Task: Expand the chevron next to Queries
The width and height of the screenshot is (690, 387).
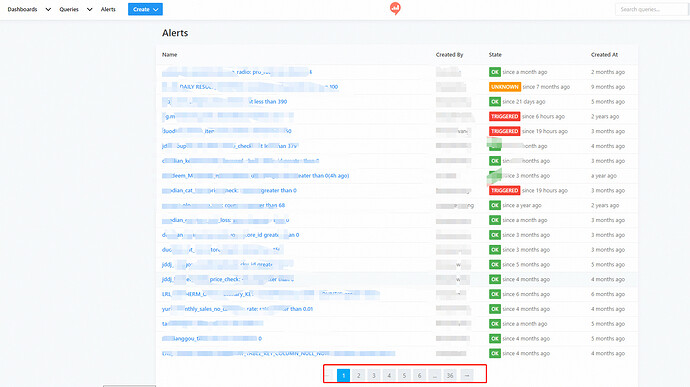Action: point(89,9)
